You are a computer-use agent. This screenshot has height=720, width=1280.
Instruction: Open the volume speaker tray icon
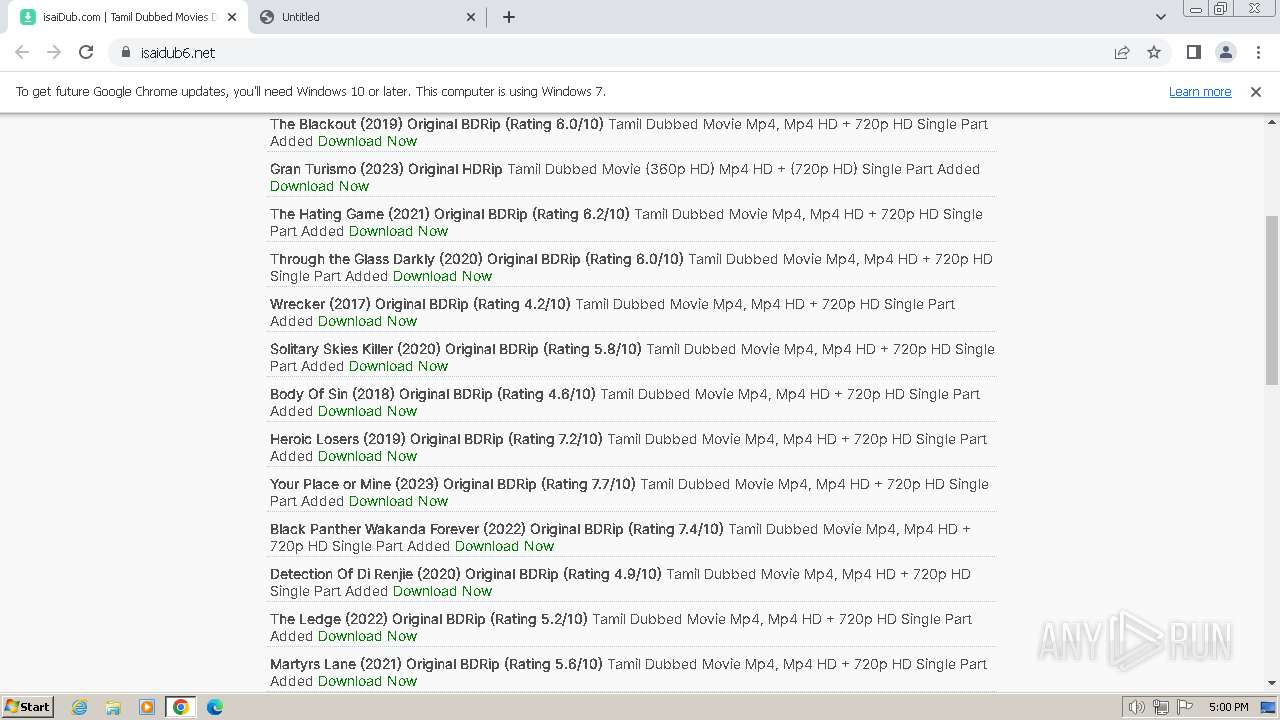pos(1137,707)
